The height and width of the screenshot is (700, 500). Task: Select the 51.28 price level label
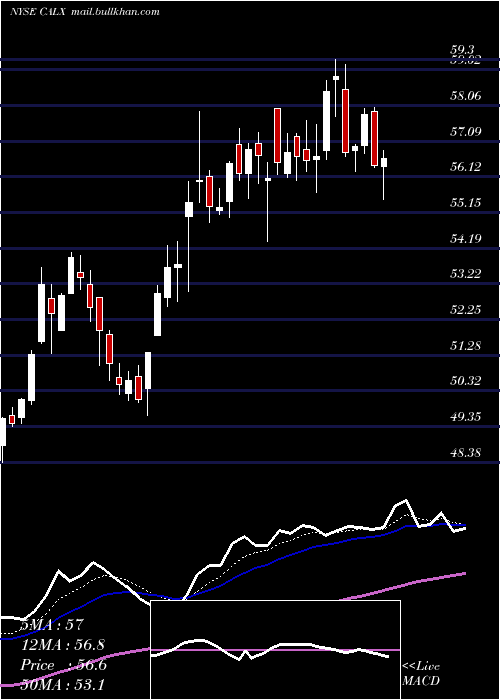pos(466,345)
